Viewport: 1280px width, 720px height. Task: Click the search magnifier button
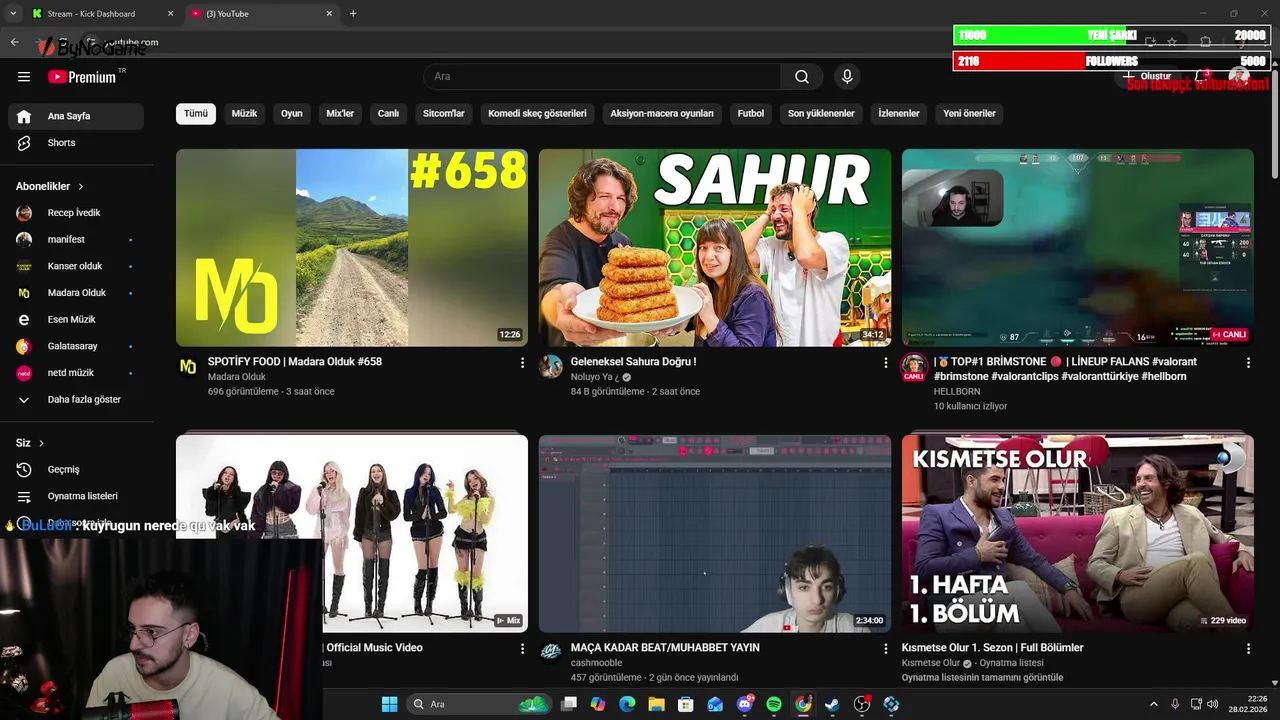coord(802,76)
